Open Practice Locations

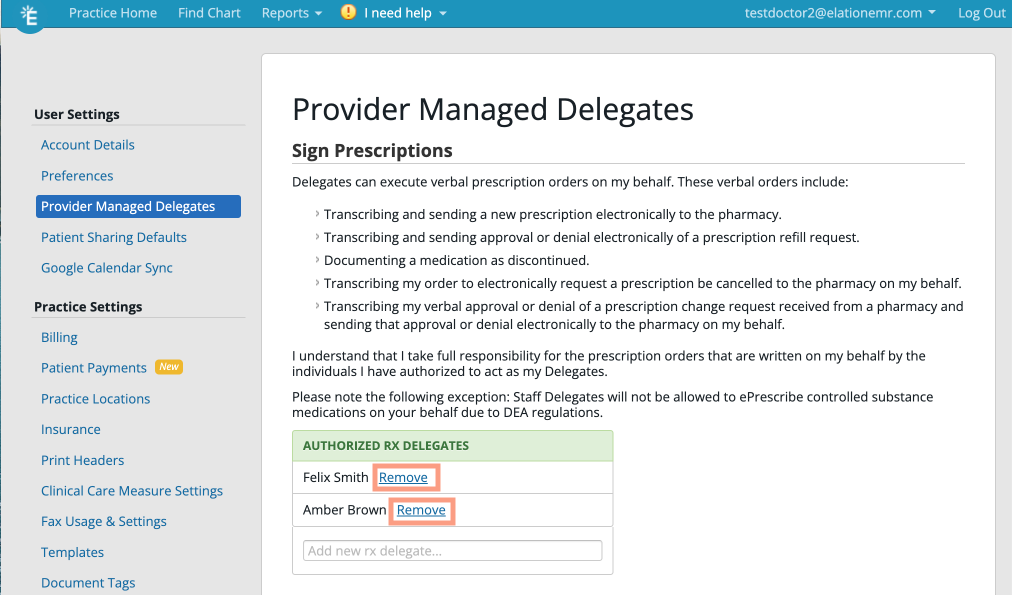pos(95,398)
